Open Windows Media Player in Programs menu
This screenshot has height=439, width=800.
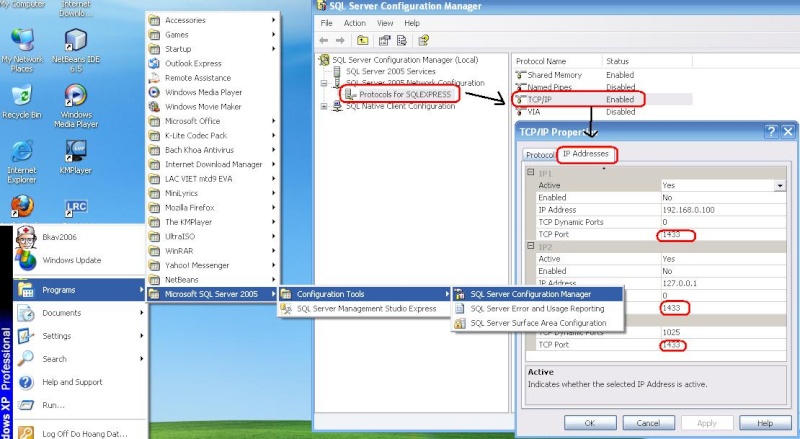213,92
